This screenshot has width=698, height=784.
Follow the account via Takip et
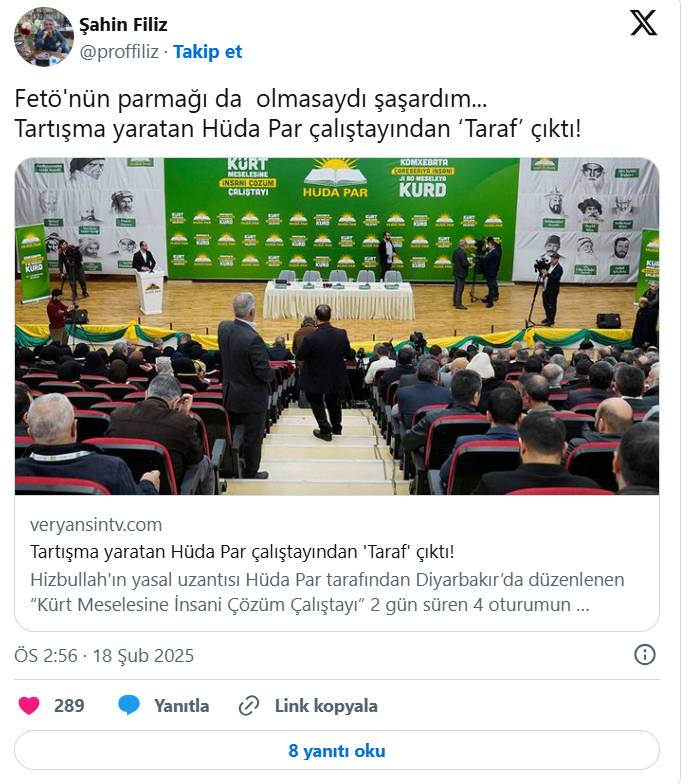point(208,52)
